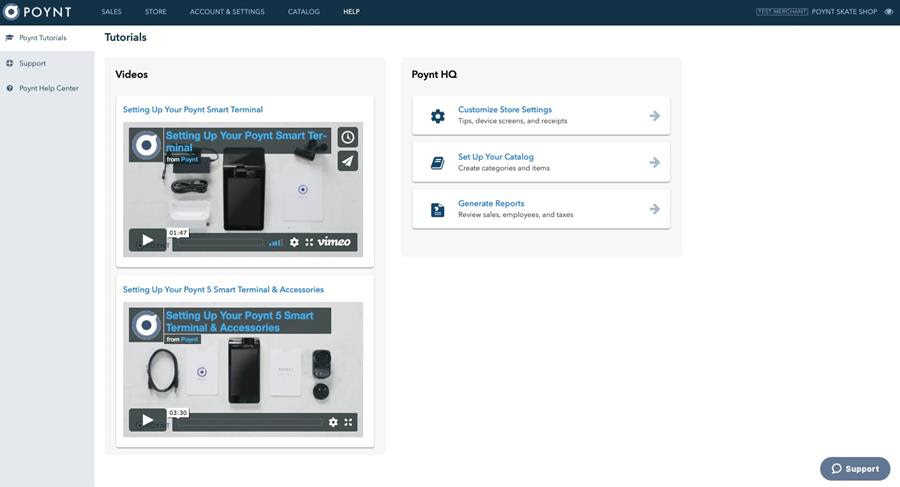This screenshot has height=487, width=900.
Task: Click the lifebuoy icon beside Support
Action: [x=9, y=63]
